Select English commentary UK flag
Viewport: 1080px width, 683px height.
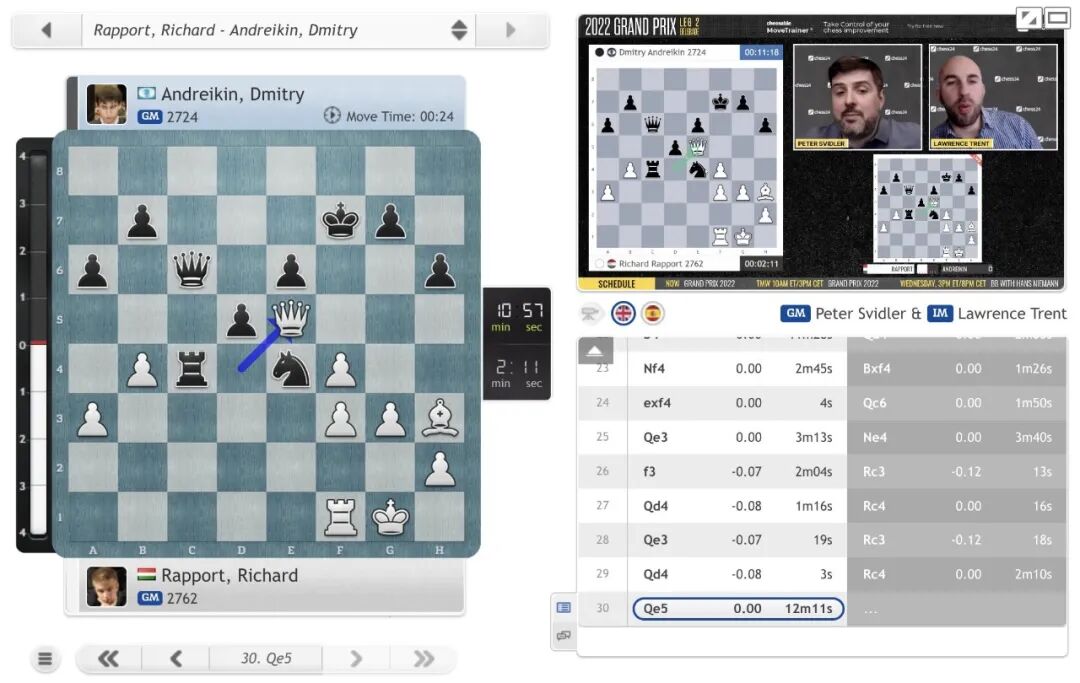coord(623,314)
